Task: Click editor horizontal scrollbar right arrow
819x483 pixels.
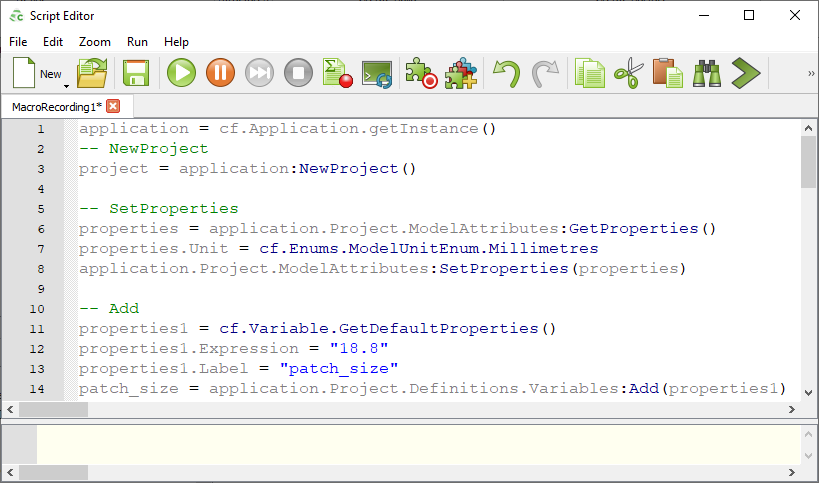Action: (x=792, y=409)
